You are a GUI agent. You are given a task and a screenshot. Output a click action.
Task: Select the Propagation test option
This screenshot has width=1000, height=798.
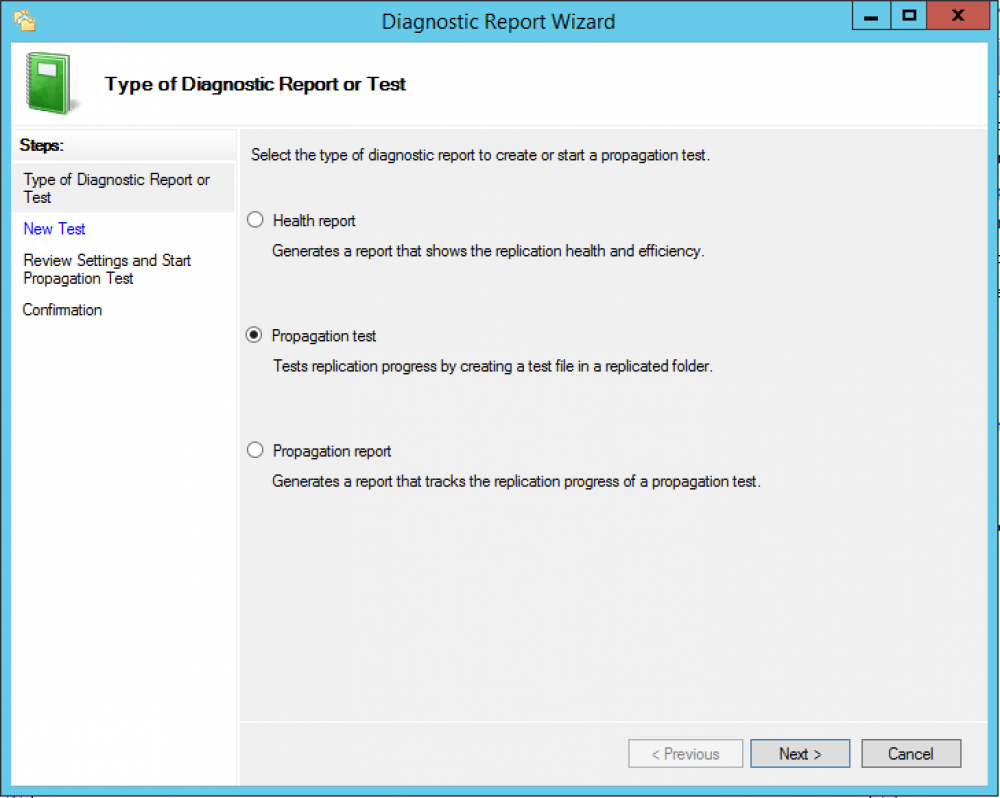pyautogui.click(x=255, y=335)
